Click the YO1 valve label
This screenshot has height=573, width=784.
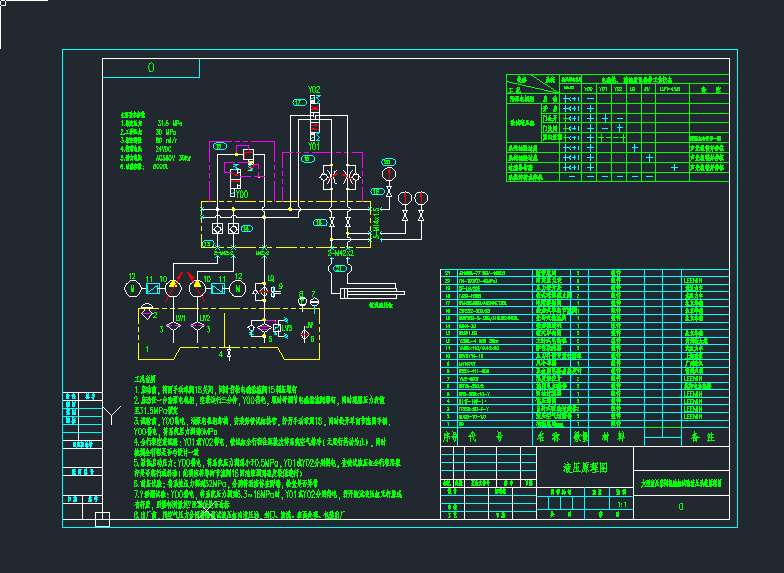tap(313, 146)
